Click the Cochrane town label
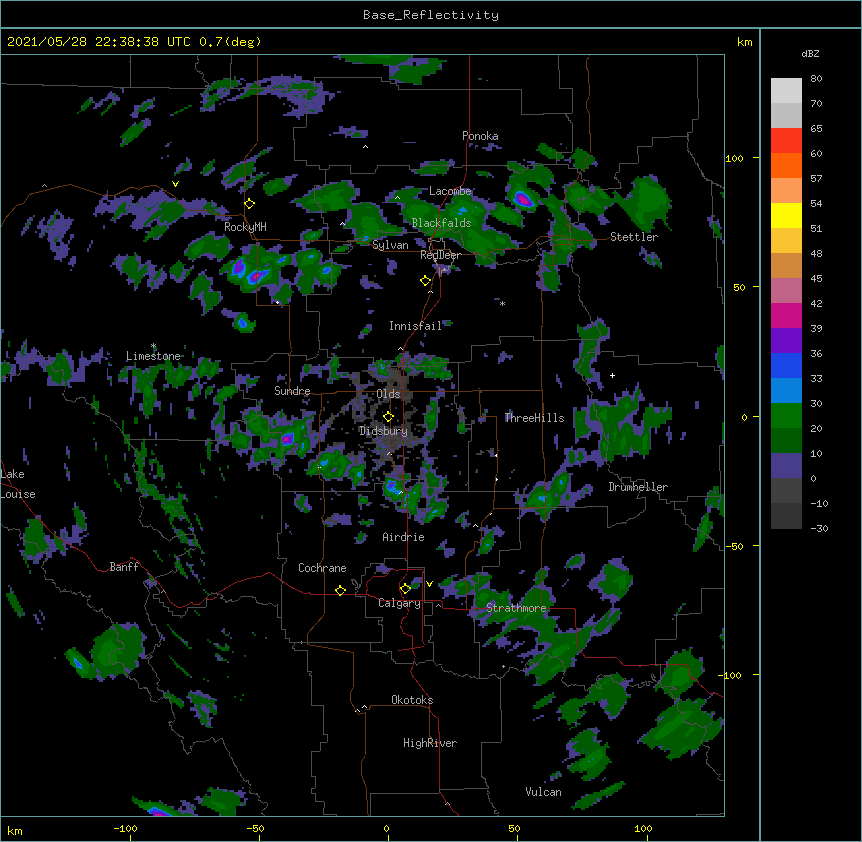The width and height of the screenshot is (862, 842). click(322, 568)
